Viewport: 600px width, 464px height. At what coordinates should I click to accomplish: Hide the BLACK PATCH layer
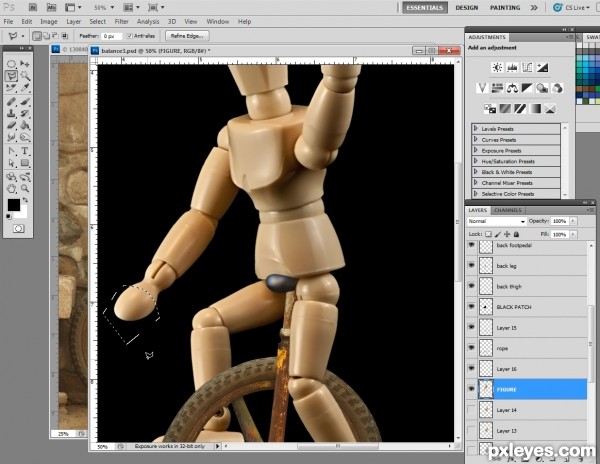pyautogui.click(x=471, y=307)
